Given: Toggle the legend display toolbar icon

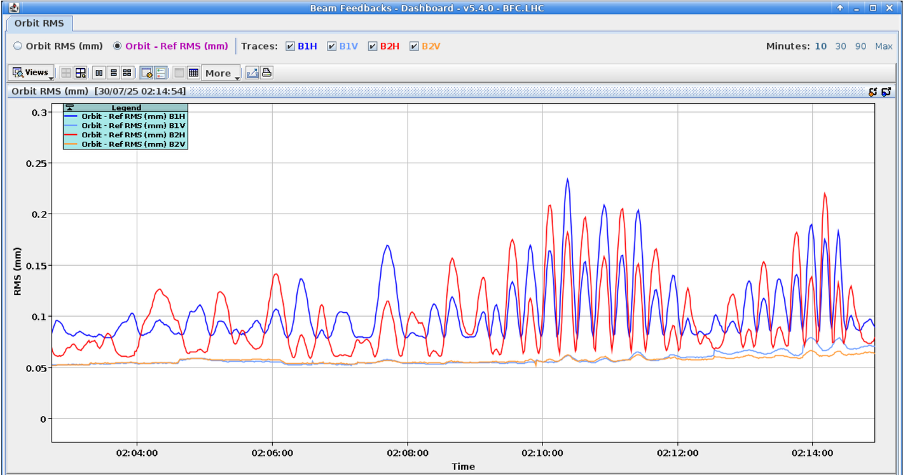Looking at the screenshot, I should click(160, 73).
